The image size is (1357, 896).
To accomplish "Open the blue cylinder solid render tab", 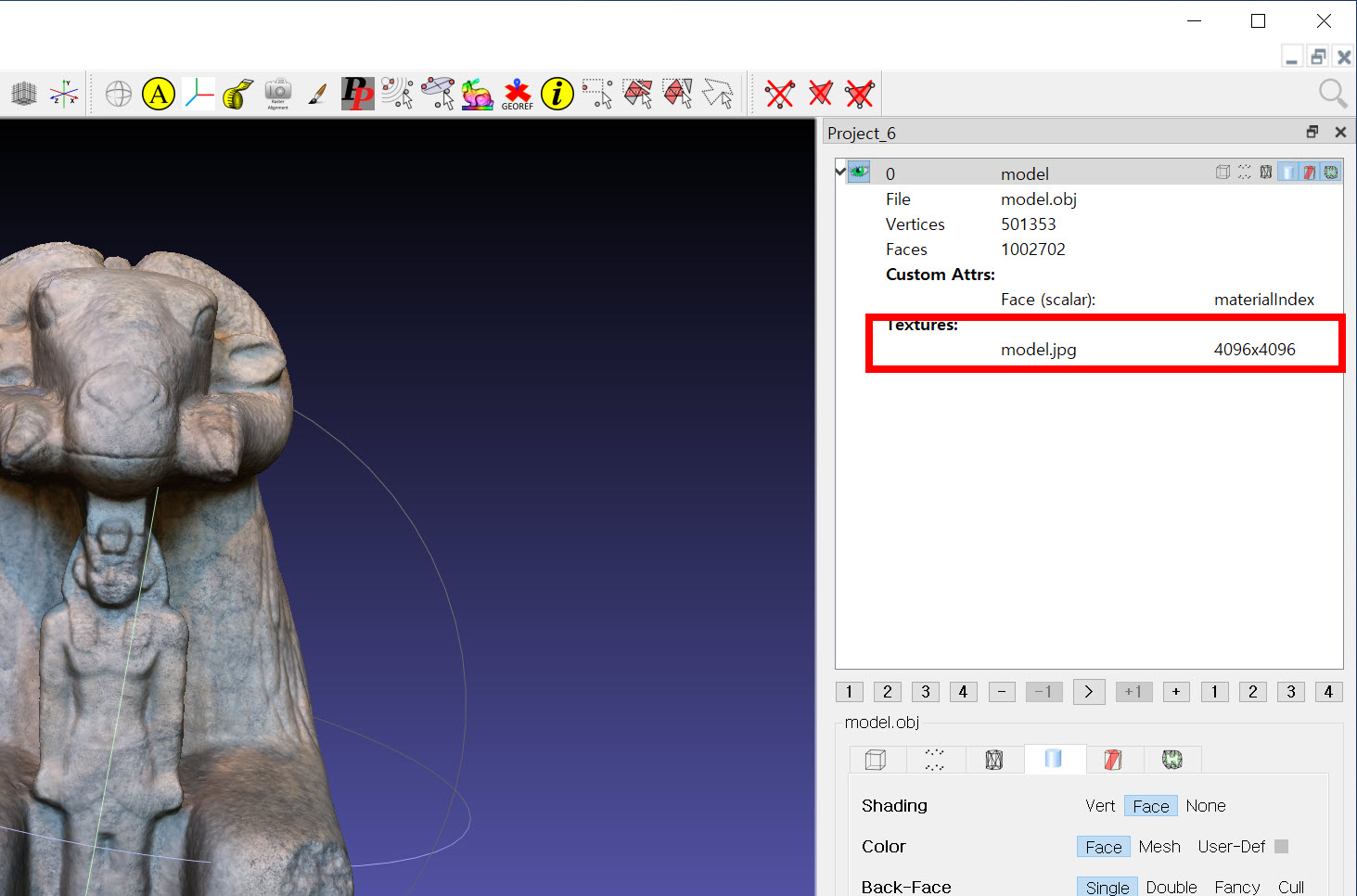I will (1054, 759).
